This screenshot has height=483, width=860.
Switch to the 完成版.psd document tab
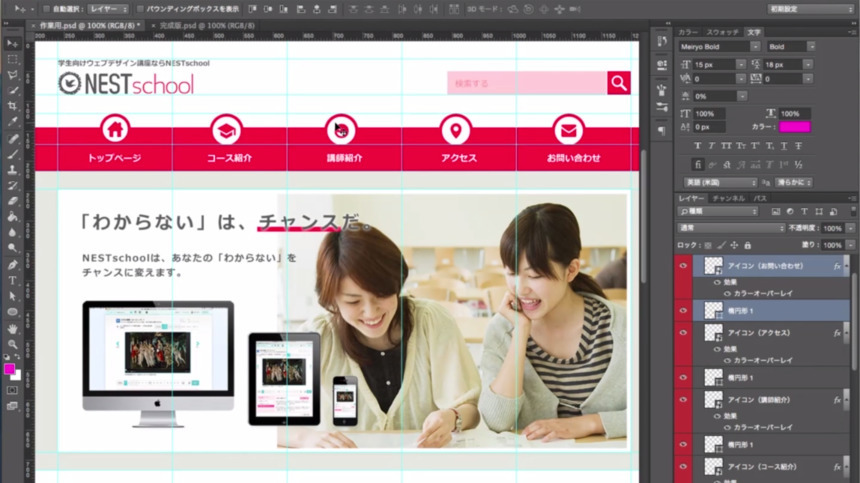point(207,25)
